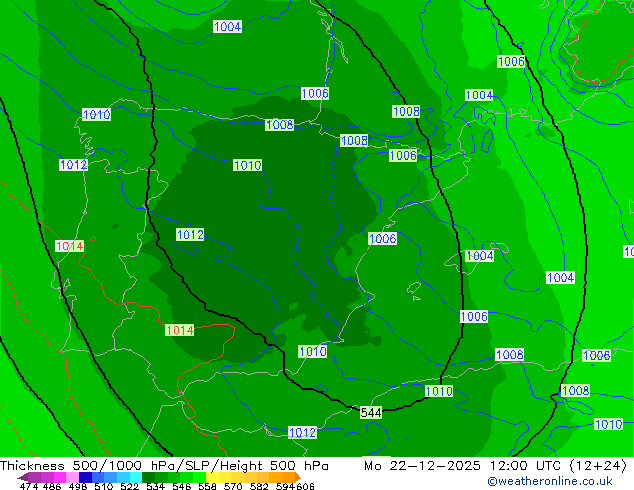Click the 558 legend value

coord(207,486)
